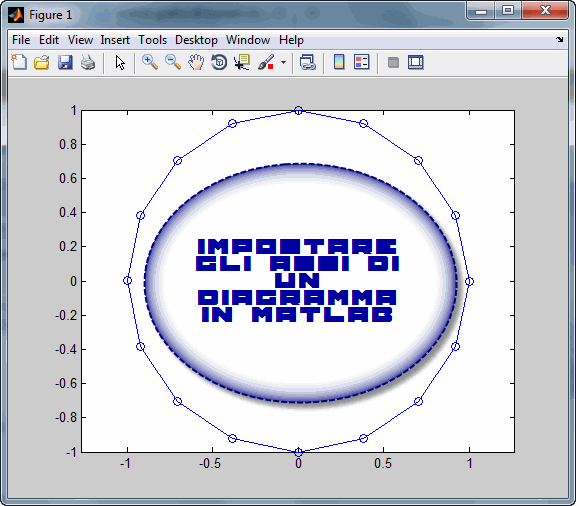
Task: Open the File menu
Action: click(21, 40)
